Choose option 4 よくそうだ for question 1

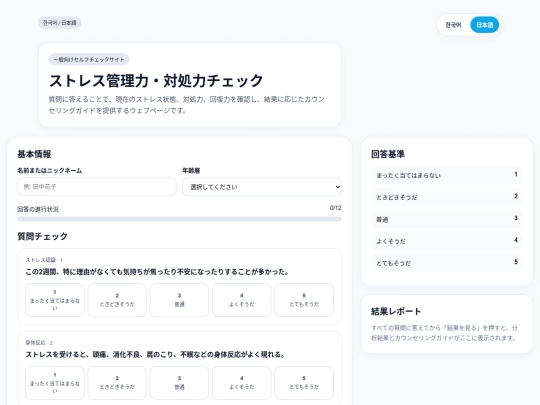coord(242,300)
